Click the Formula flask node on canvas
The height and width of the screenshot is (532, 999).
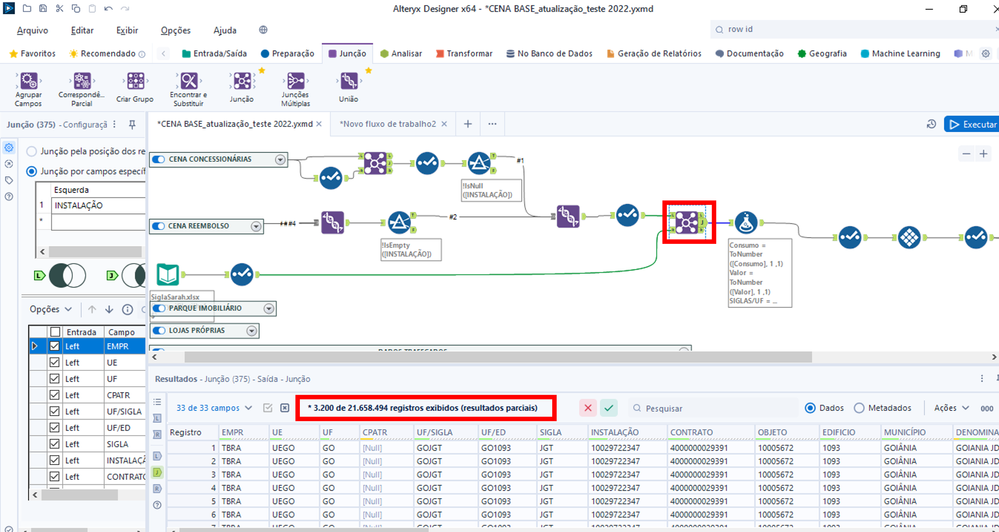click(x=745, y=222)
